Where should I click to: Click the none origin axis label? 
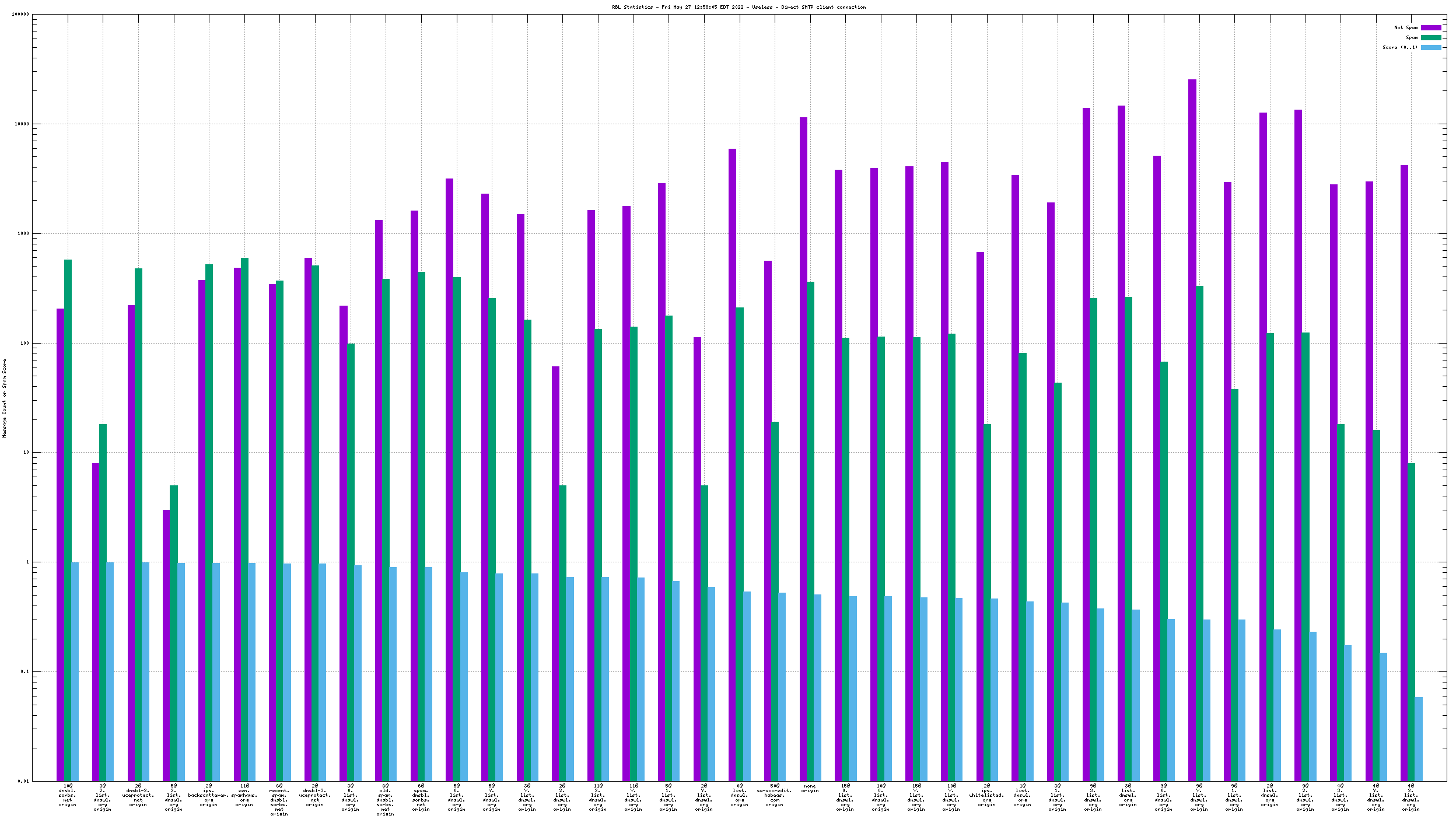point(810,789)
